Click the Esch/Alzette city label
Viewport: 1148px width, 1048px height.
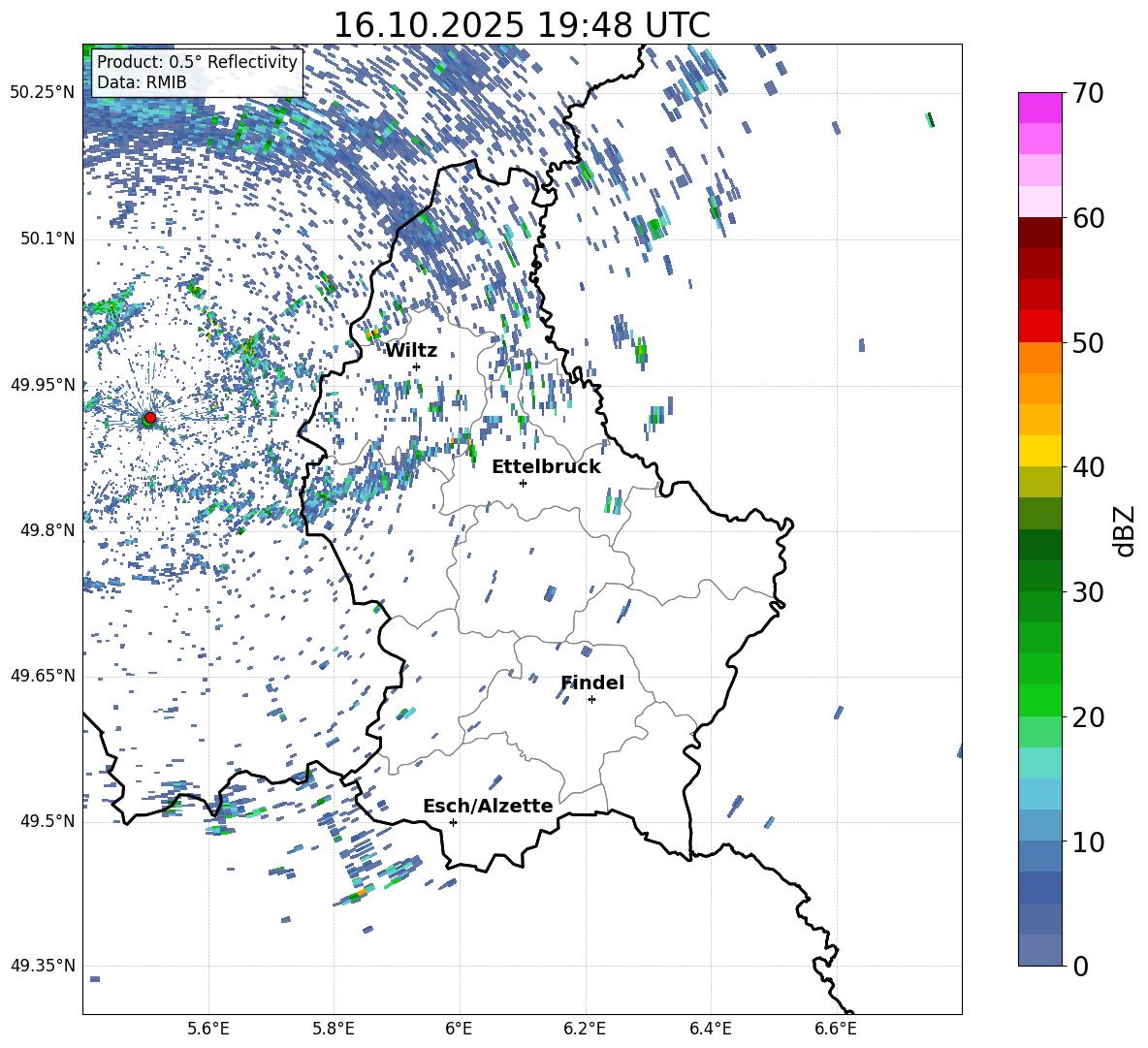tap(488, 806)
